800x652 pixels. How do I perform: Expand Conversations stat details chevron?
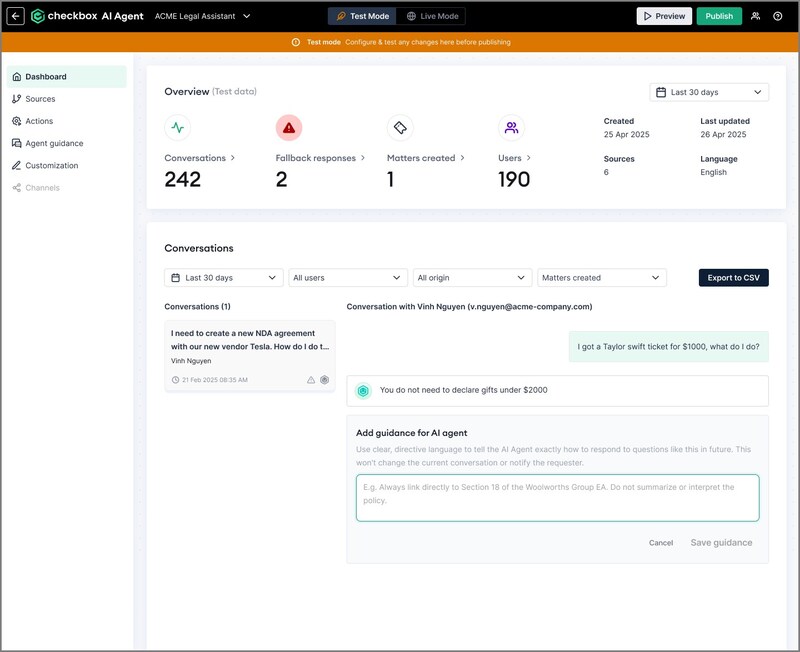pyautogui.click(x=233, y=158)
